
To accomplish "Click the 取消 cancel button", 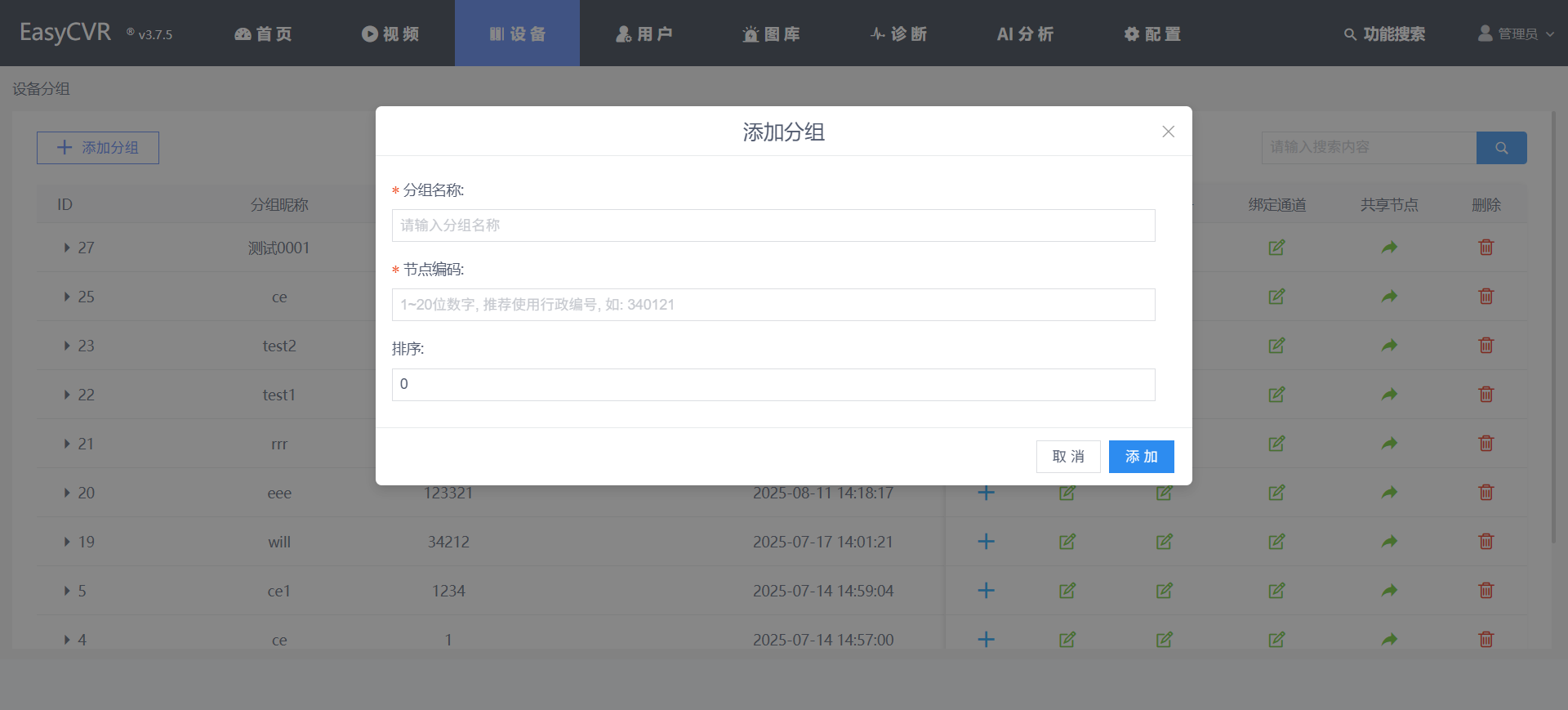I will pos(1068,457).
